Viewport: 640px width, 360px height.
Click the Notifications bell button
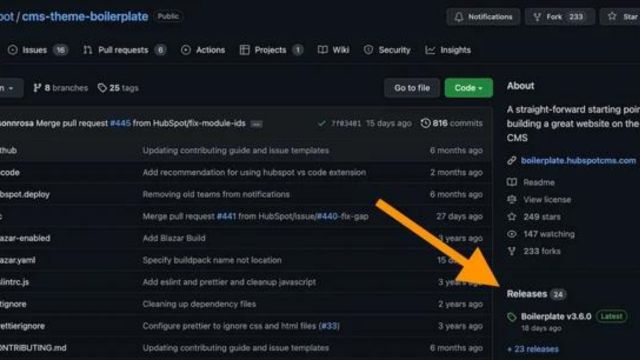point(483,17)
